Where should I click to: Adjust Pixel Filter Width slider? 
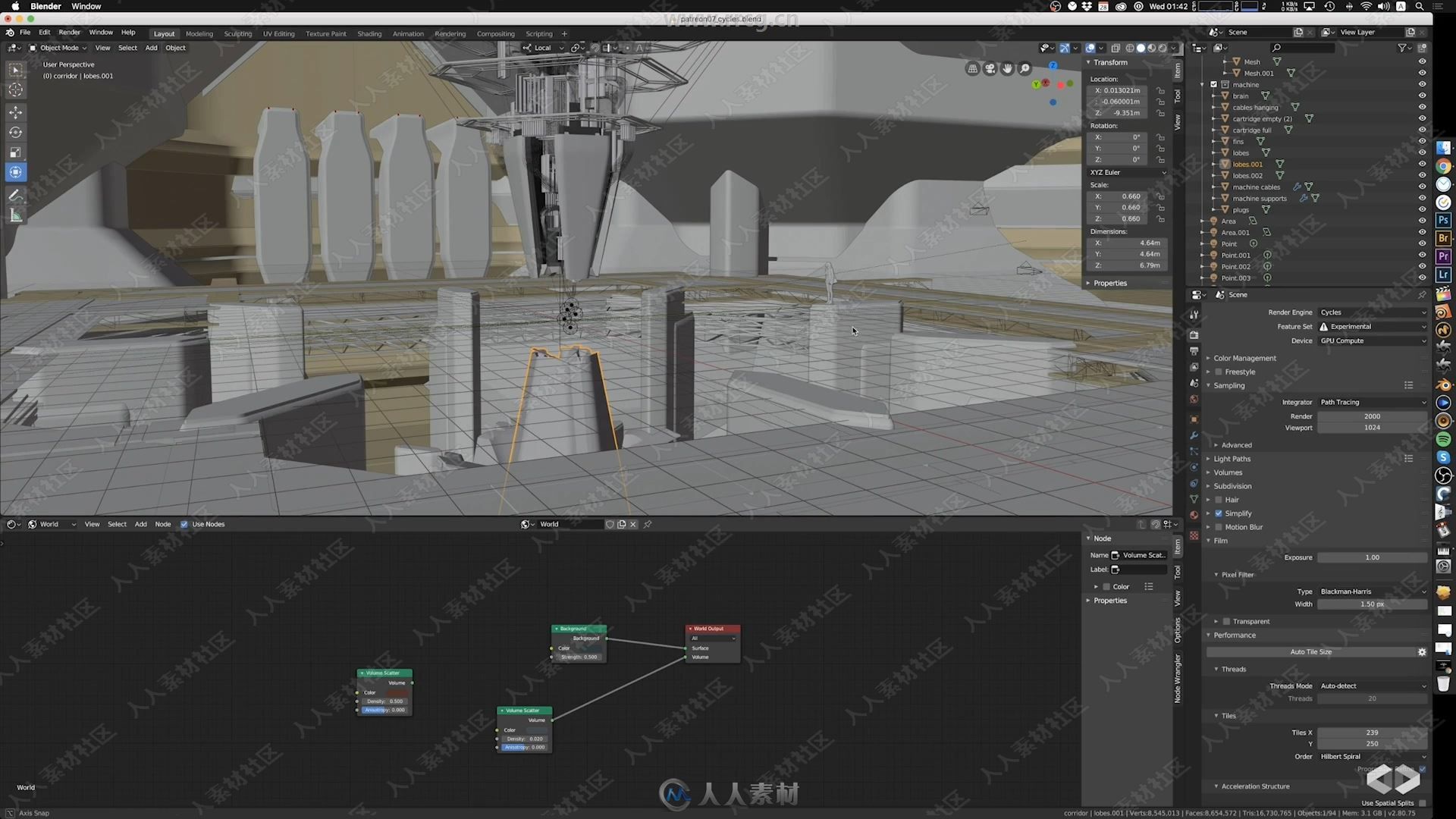tap(1373, 604)
